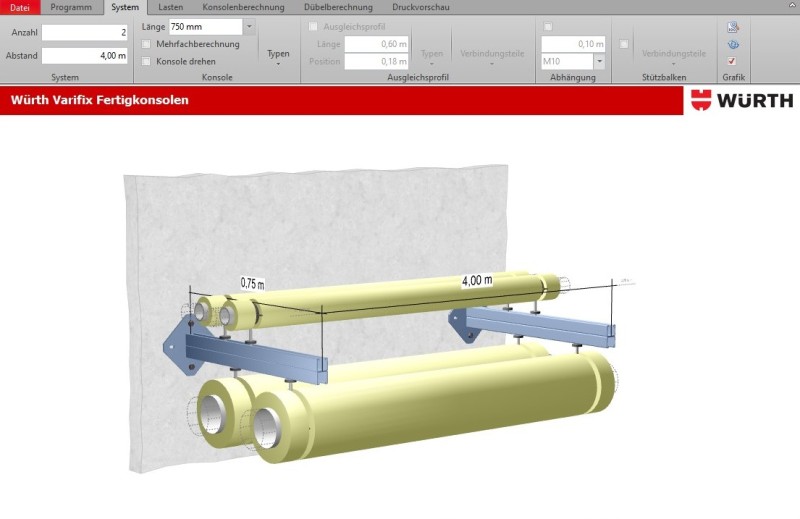This screenshot has width=800, height=519.
Task: Uncheck the red checkbox in Grafik group
Action: [733, 61]
